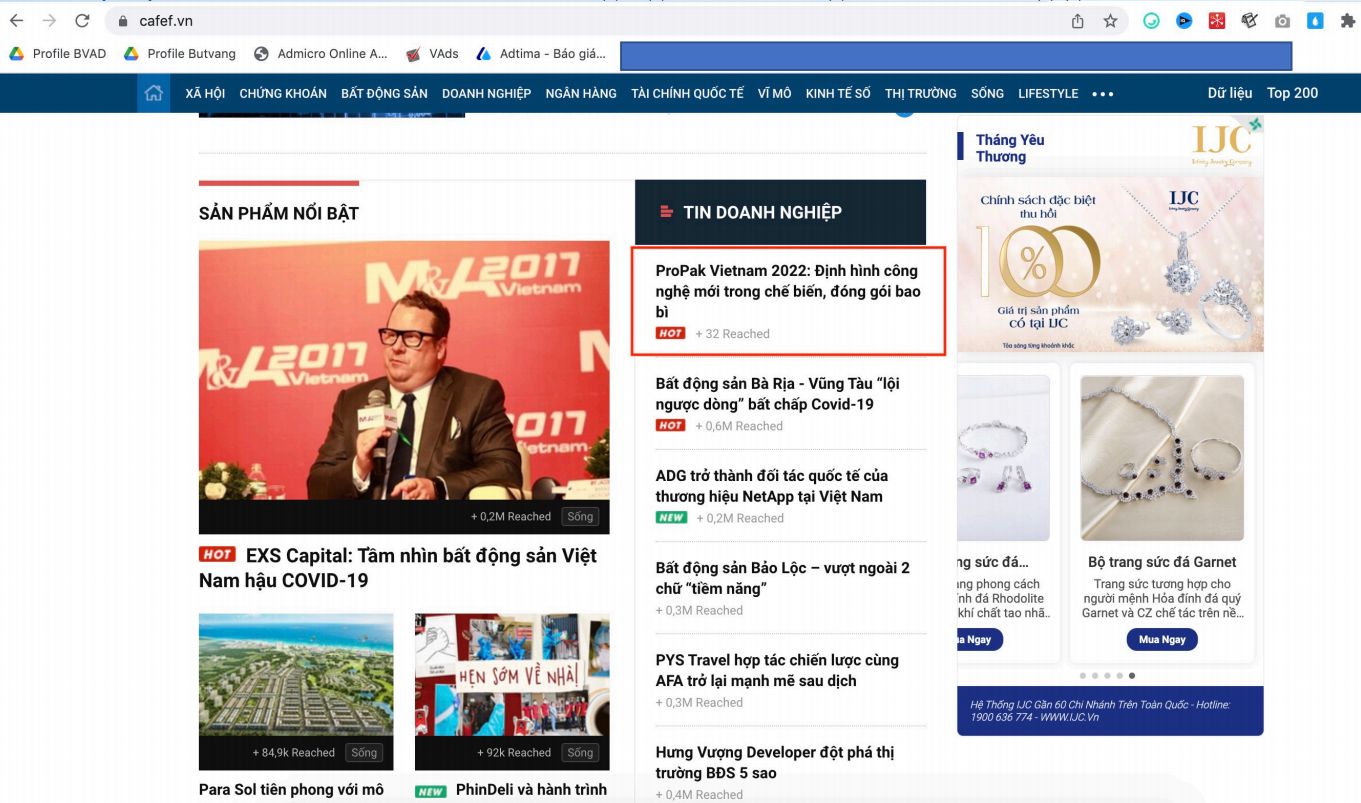Click the ad info icon on IJC banner

click(x=1255, y=124)
